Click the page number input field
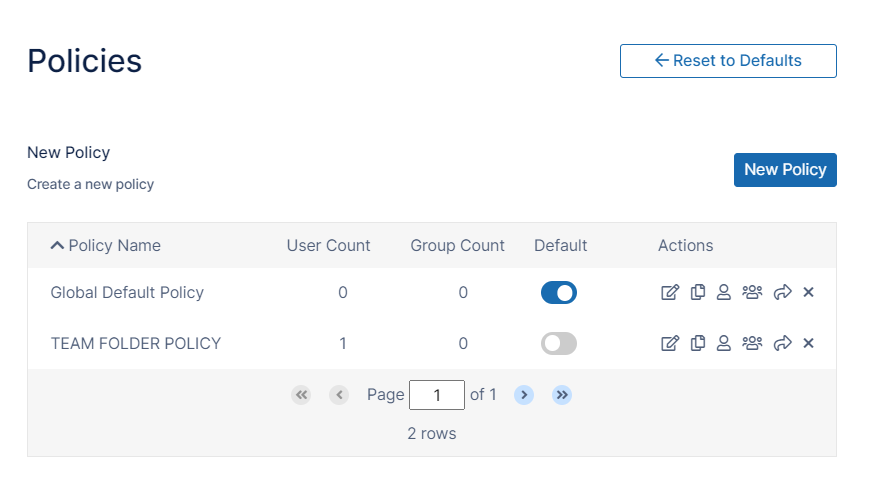Viewport: 878px width, 484px height. pyautogui.click(x=437, y=395)
